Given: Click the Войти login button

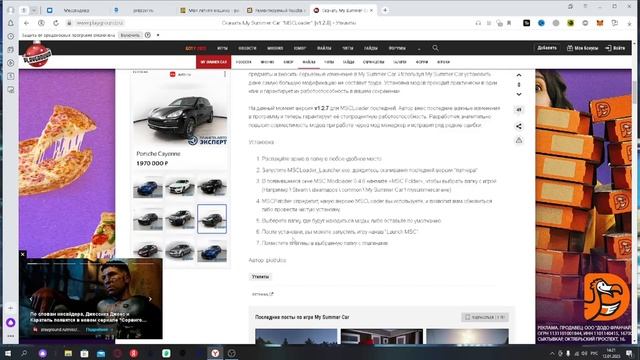Looking at the screenshot, I should (x=616, y=48).
